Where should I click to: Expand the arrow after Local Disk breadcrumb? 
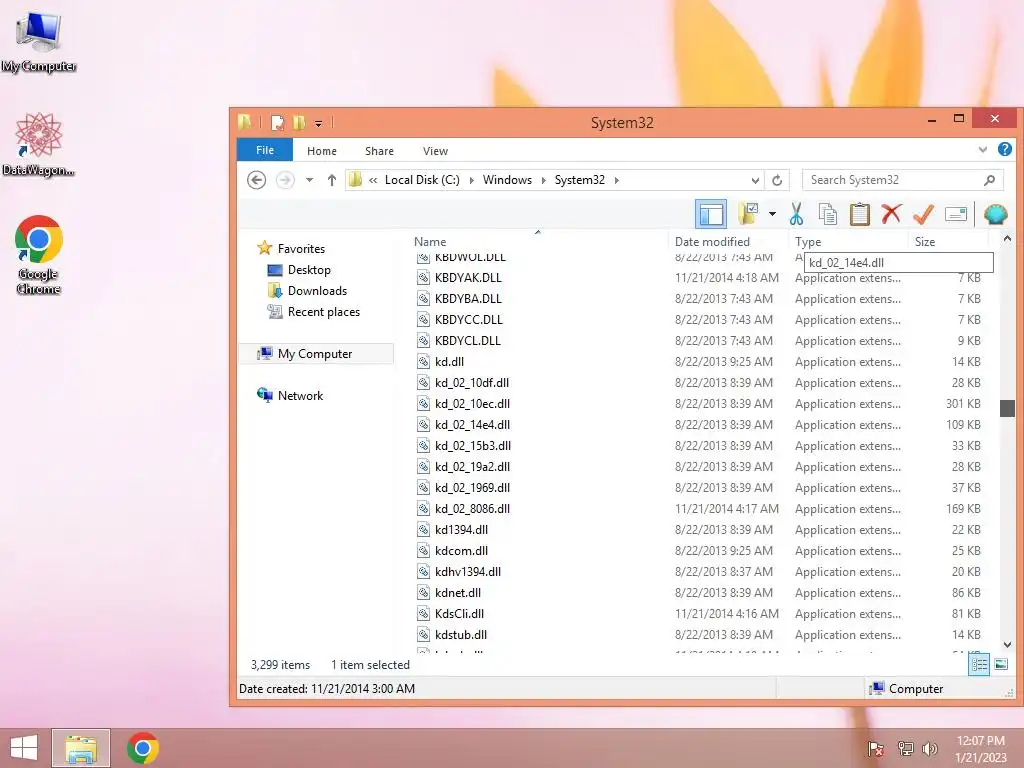pos(472,180)
